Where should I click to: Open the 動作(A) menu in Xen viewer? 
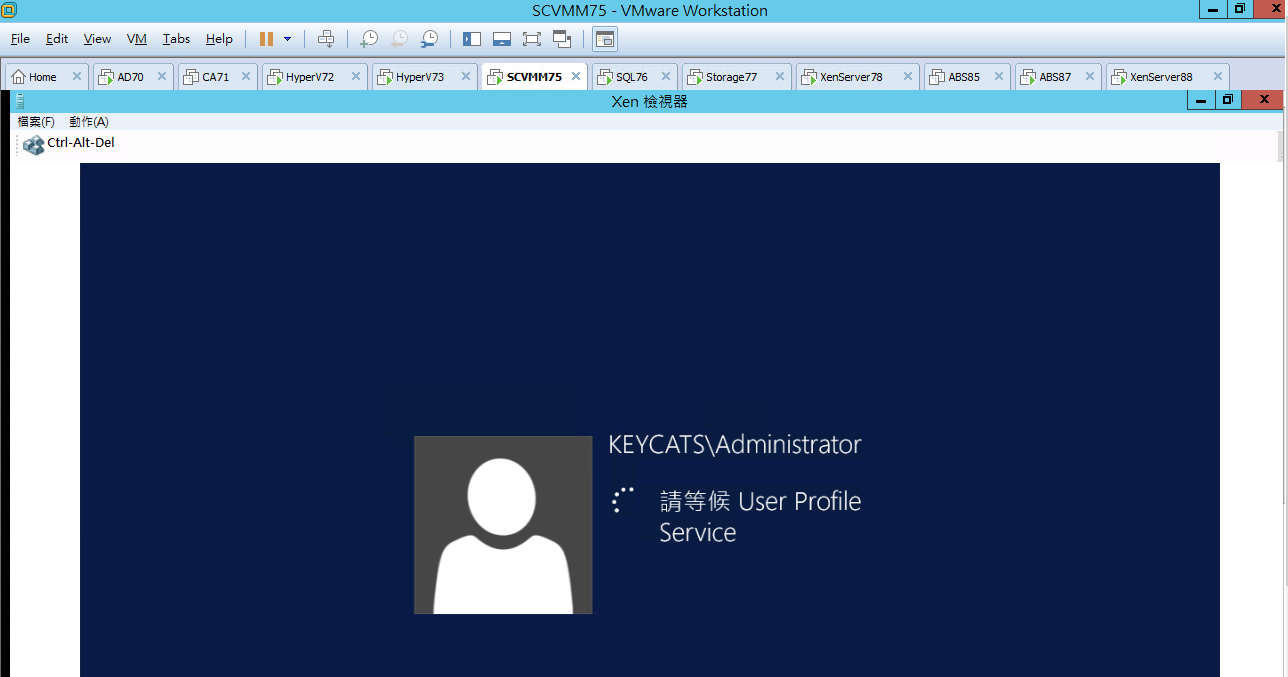pyautogui.click(x=89, y=121)
